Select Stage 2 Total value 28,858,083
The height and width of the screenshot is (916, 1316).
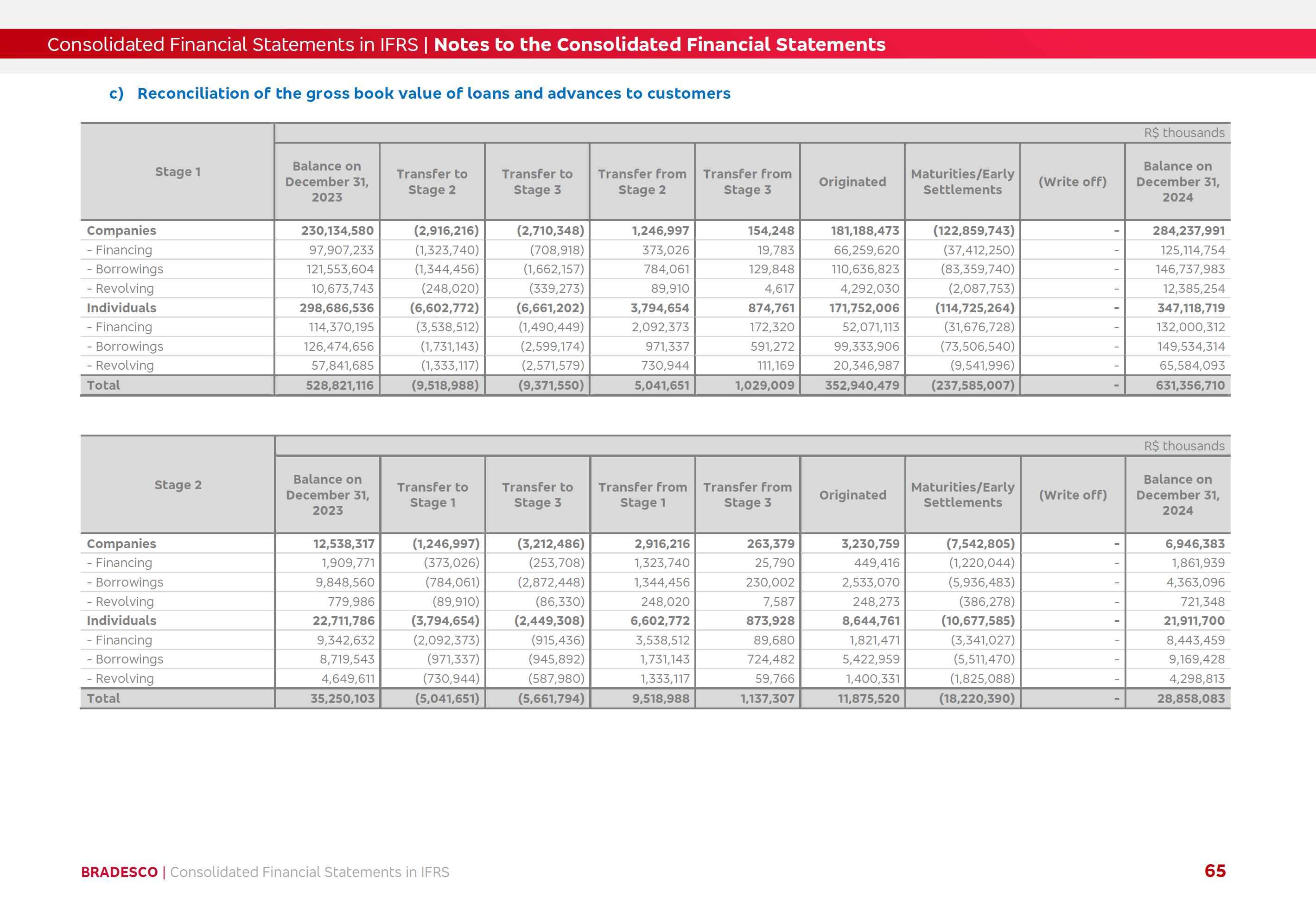pos(1190,698)
